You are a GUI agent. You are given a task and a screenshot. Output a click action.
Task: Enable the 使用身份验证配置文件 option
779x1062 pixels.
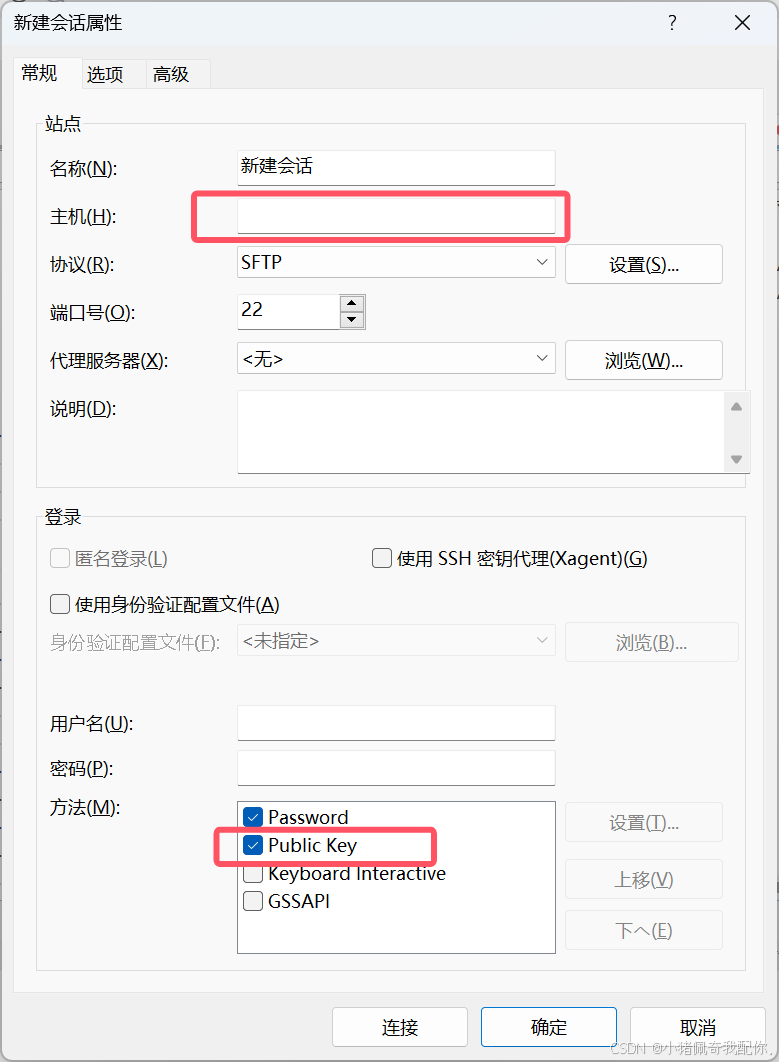click(x=57, y=604)
